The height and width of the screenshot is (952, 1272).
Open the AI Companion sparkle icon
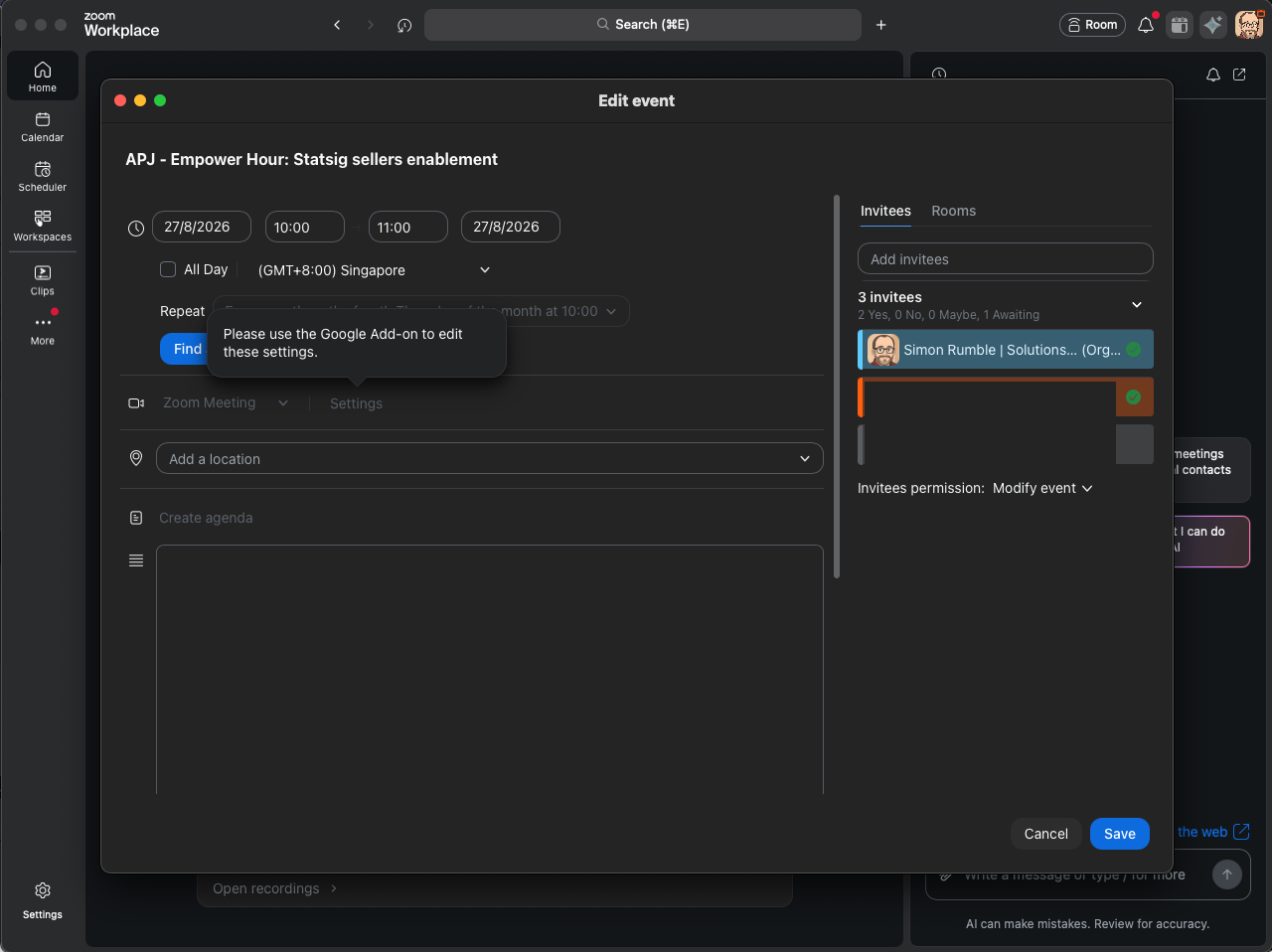point(1213,25)
